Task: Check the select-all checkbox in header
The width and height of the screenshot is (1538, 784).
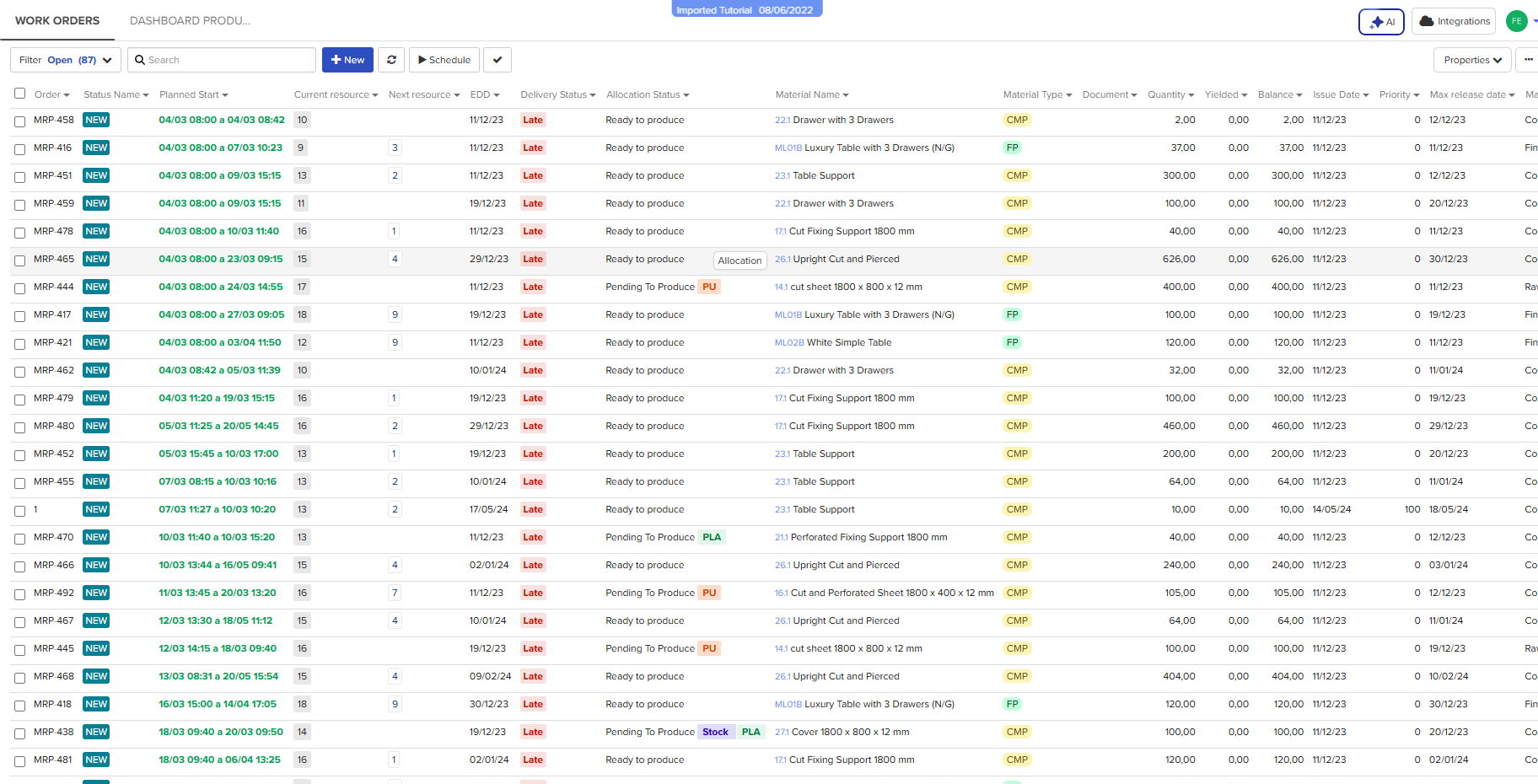Action: click(19, 94)
